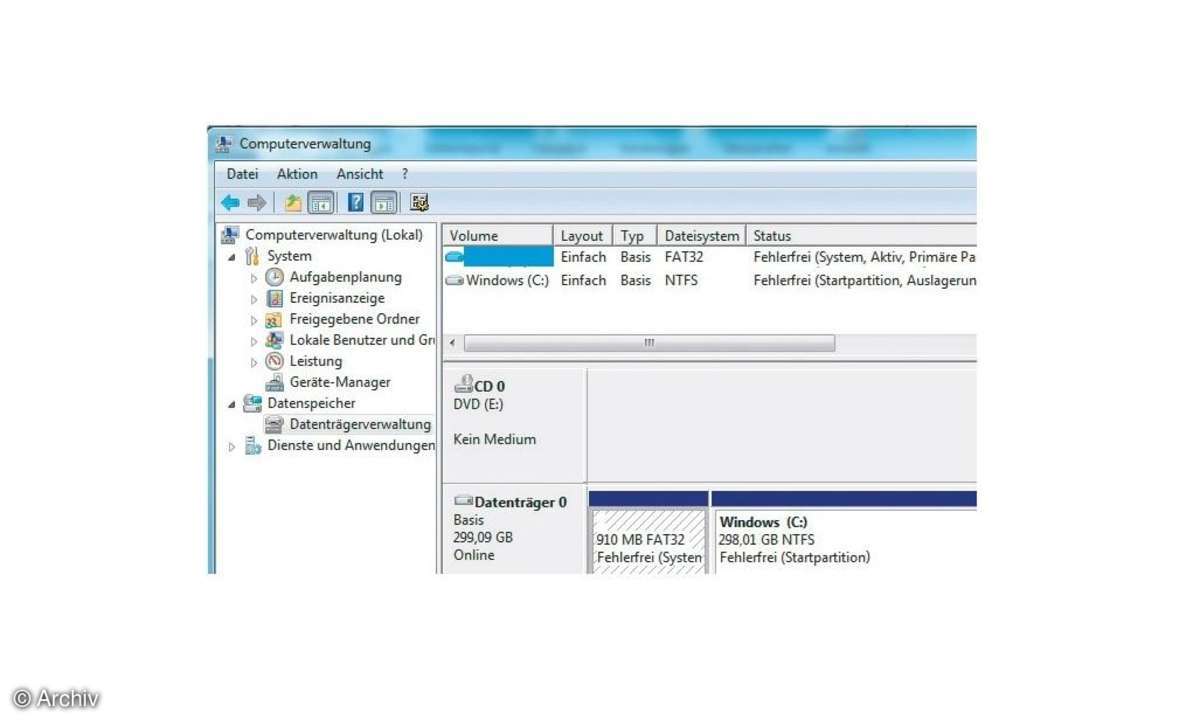Toggle the action pane toolbar icon
The image size is (1200, 720).
click(384, 203)
